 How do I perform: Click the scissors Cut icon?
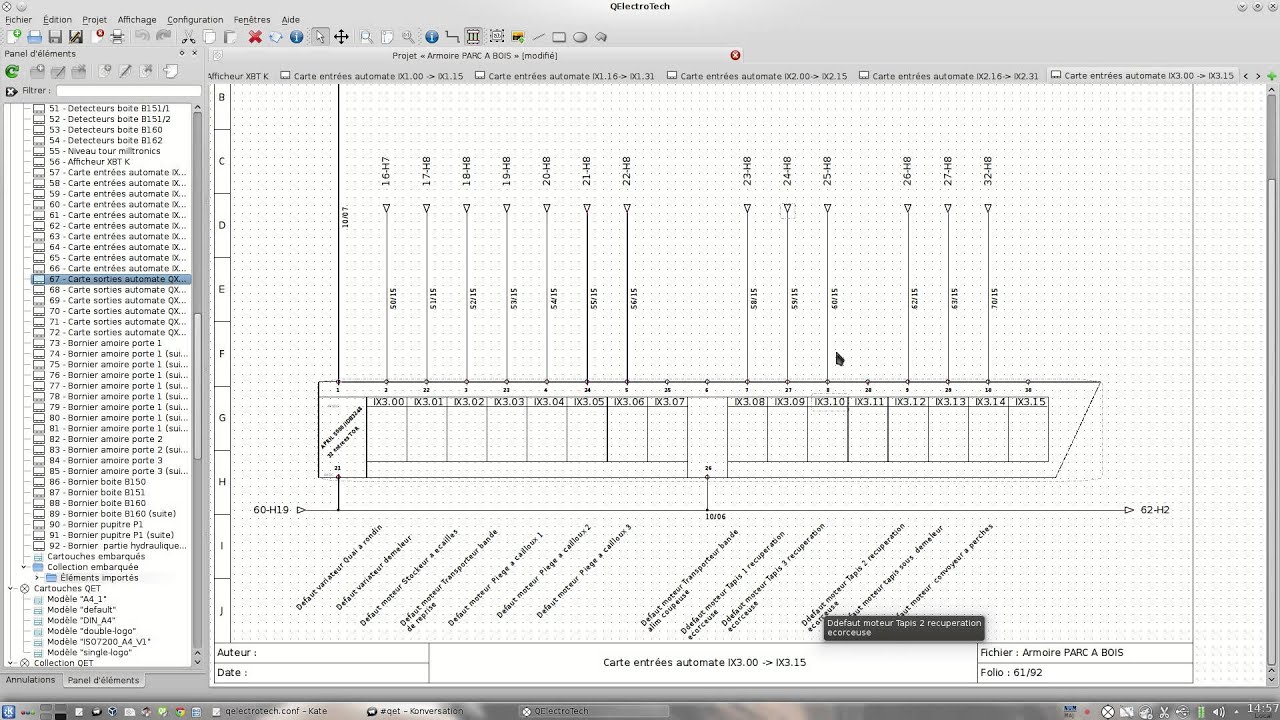pos(189,36)
